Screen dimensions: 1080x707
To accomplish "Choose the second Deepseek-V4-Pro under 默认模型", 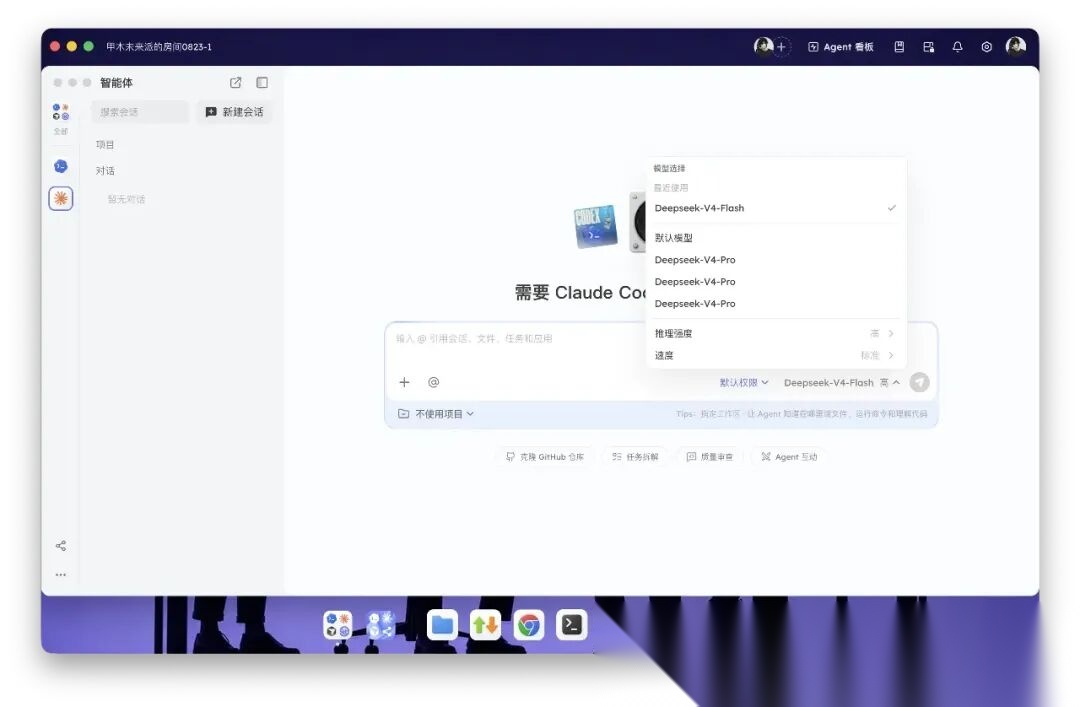I will (776, 282).
